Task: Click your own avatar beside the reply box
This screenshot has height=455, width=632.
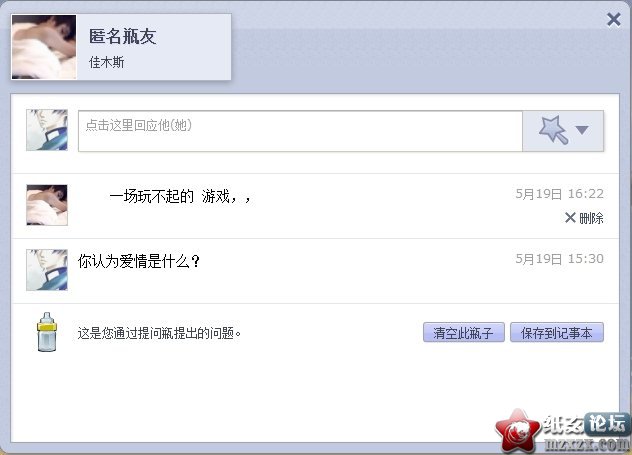Action: coord(47,130)
